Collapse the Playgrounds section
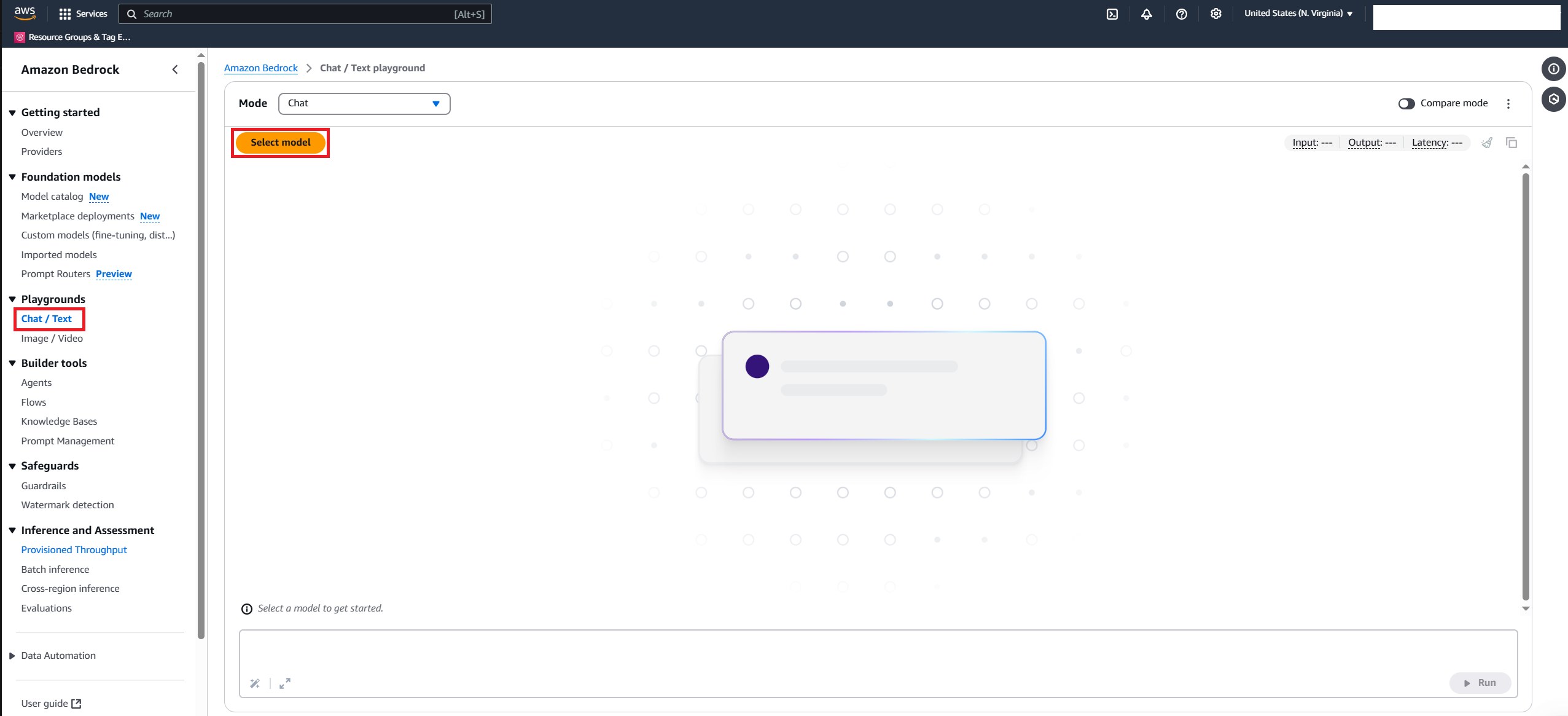Screen dimensions: 1568x716 pyautogui.click(x=12, y=299)
